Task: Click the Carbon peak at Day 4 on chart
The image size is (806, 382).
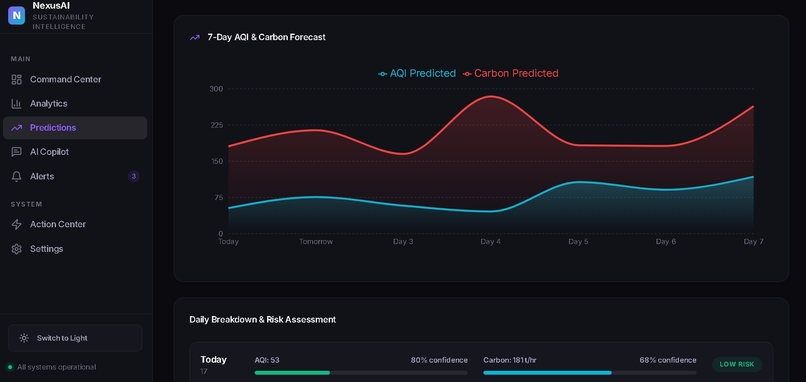Action: click(x=491, y=96)
